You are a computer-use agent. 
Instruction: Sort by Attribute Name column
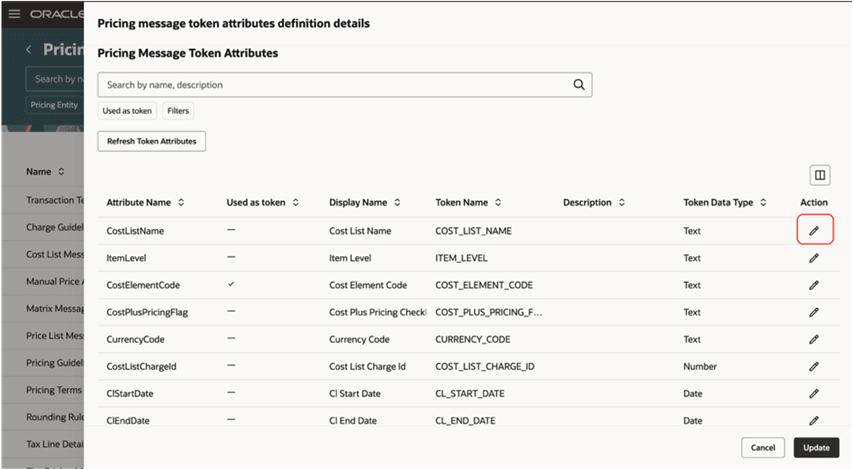pyautogui.click(x=181, y=202)
